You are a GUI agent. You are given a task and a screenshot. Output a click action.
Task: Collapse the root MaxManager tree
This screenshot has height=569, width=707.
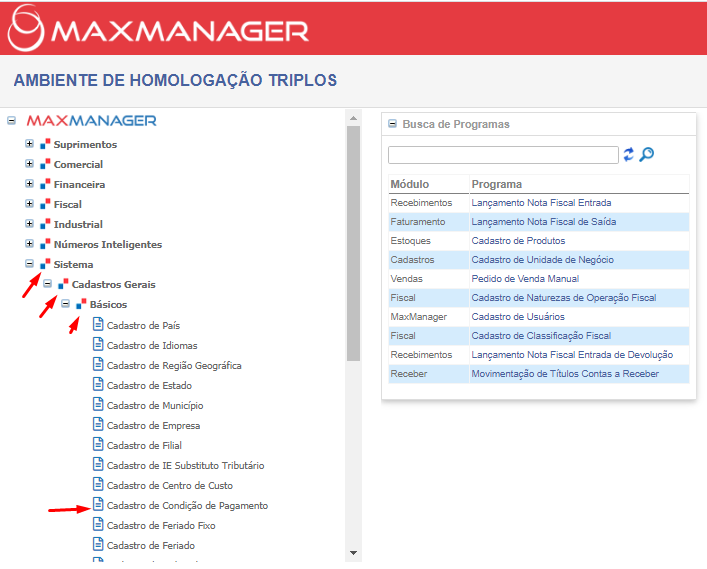coord(12,120)
